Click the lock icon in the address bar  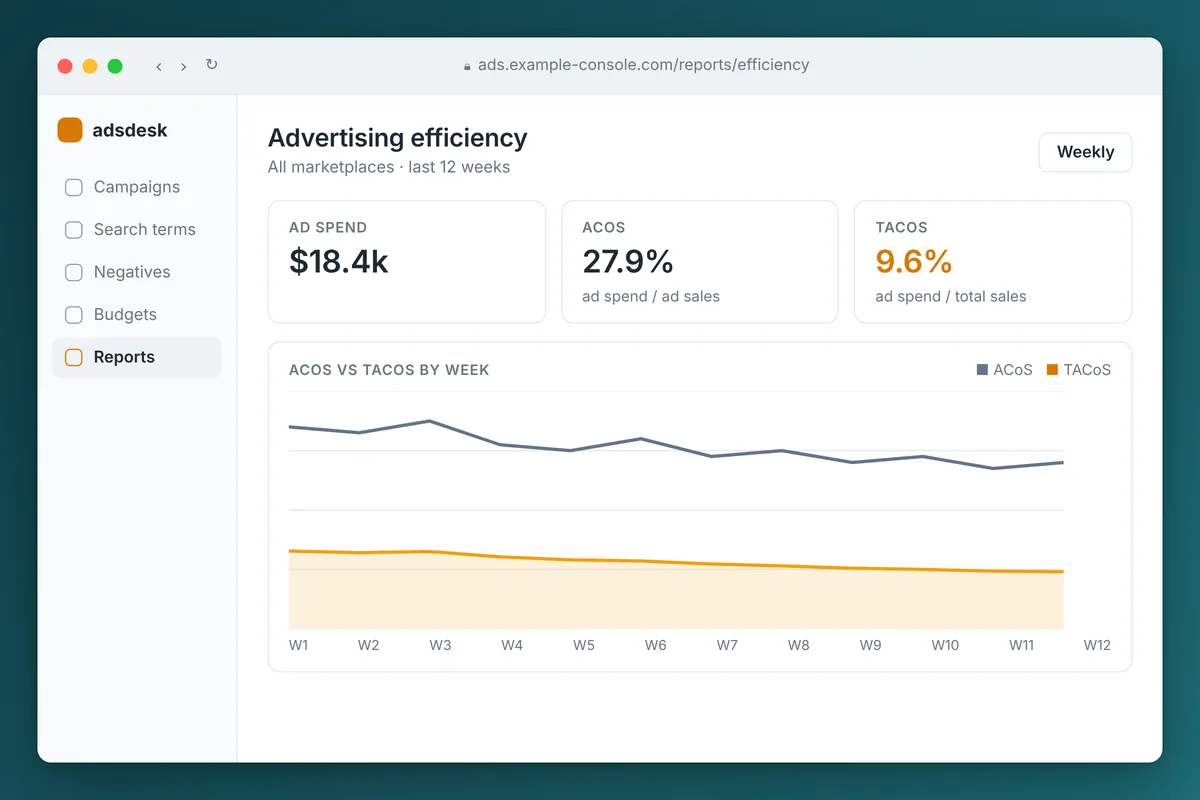tap(467, 66)
